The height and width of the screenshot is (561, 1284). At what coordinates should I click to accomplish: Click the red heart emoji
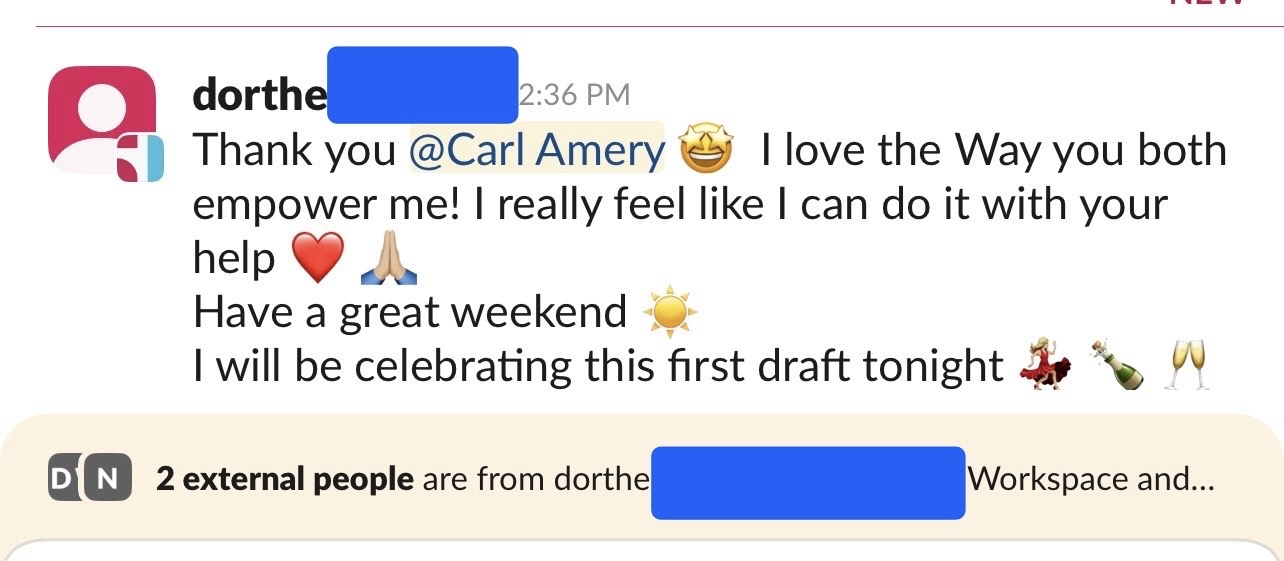316,259
